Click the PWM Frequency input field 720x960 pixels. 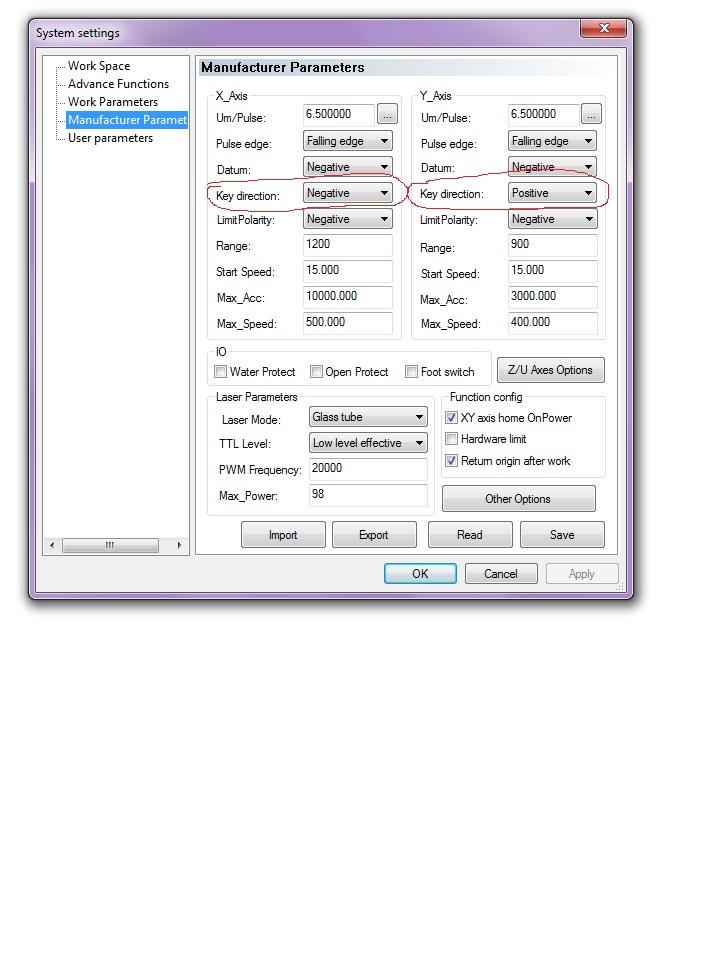pos(367,469)
